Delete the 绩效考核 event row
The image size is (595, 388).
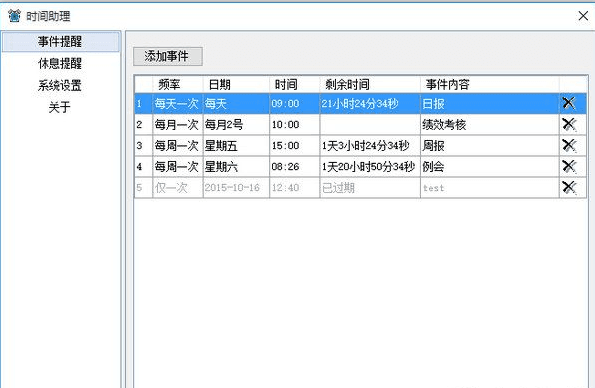click(569, 124)
